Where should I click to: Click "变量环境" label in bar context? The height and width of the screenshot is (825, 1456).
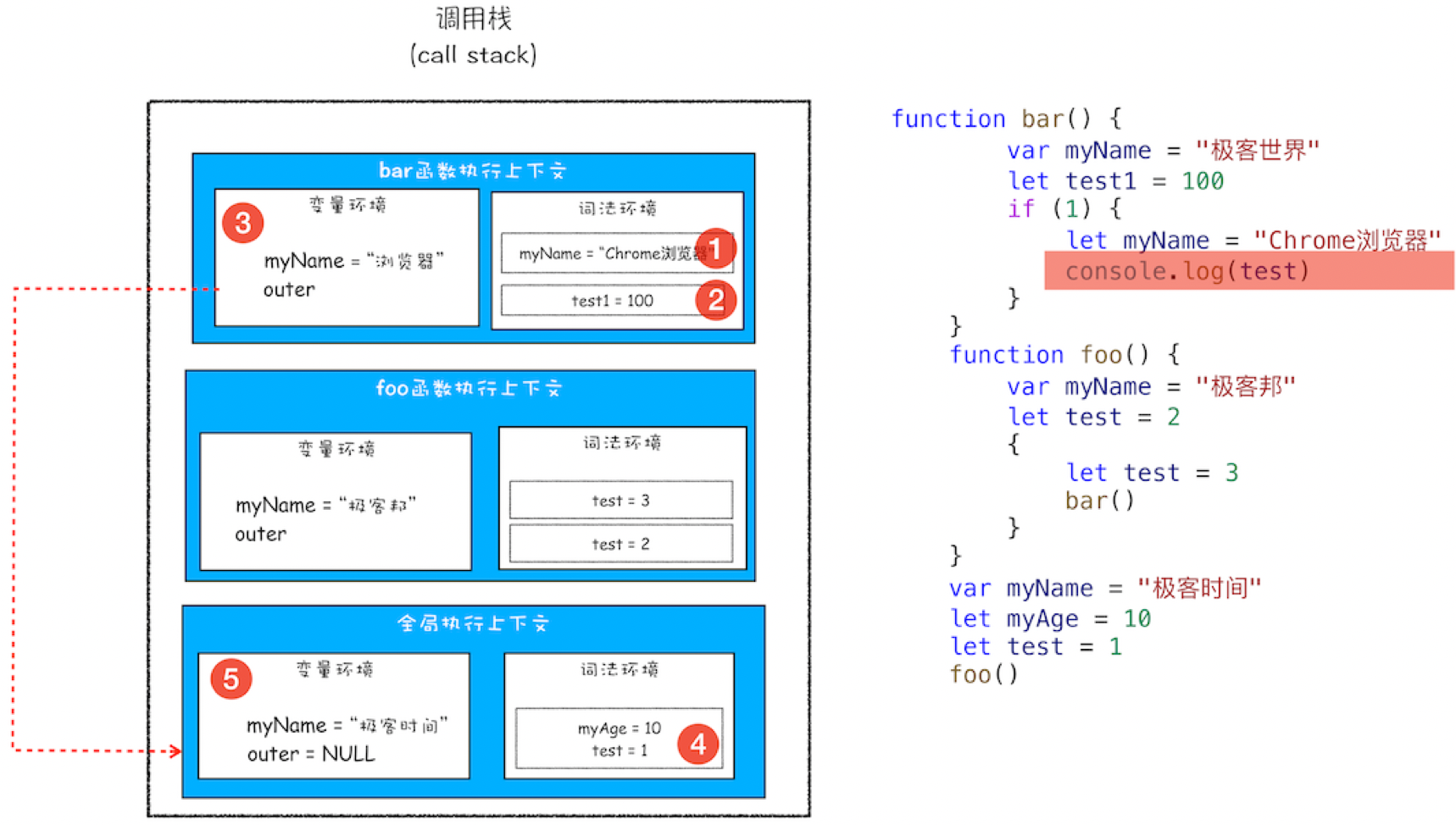(347, 204)
